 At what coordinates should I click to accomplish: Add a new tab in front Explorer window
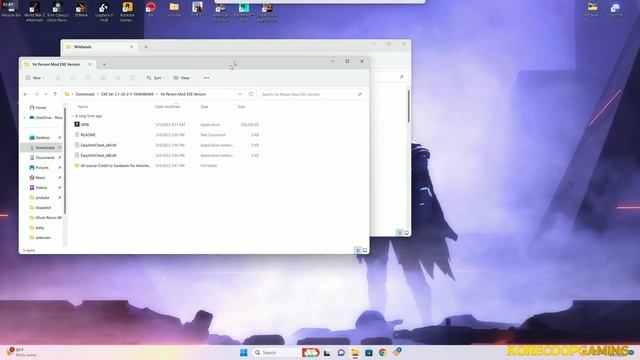pos(104,64)
